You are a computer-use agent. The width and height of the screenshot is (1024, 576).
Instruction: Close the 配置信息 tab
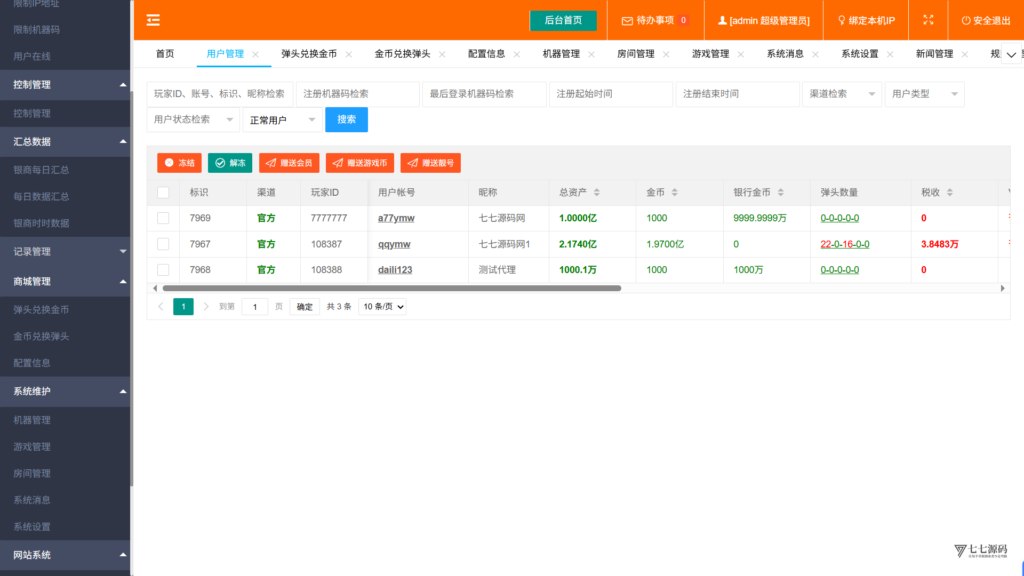point(517,54)
